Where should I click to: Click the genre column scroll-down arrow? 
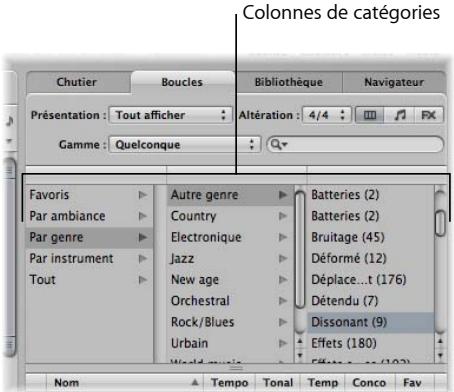(300, 355)
